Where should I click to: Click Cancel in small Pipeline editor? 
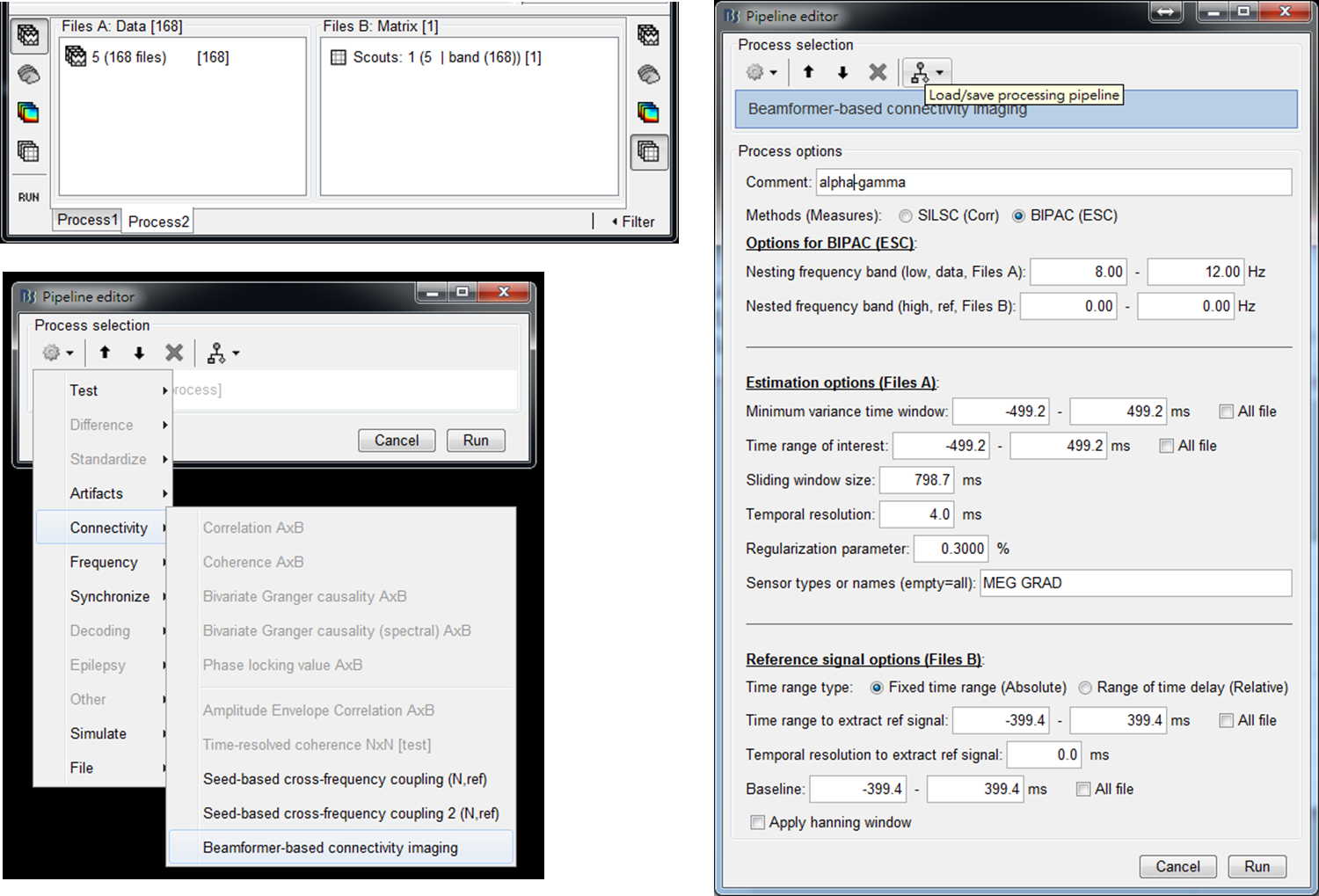click(397, 441)
